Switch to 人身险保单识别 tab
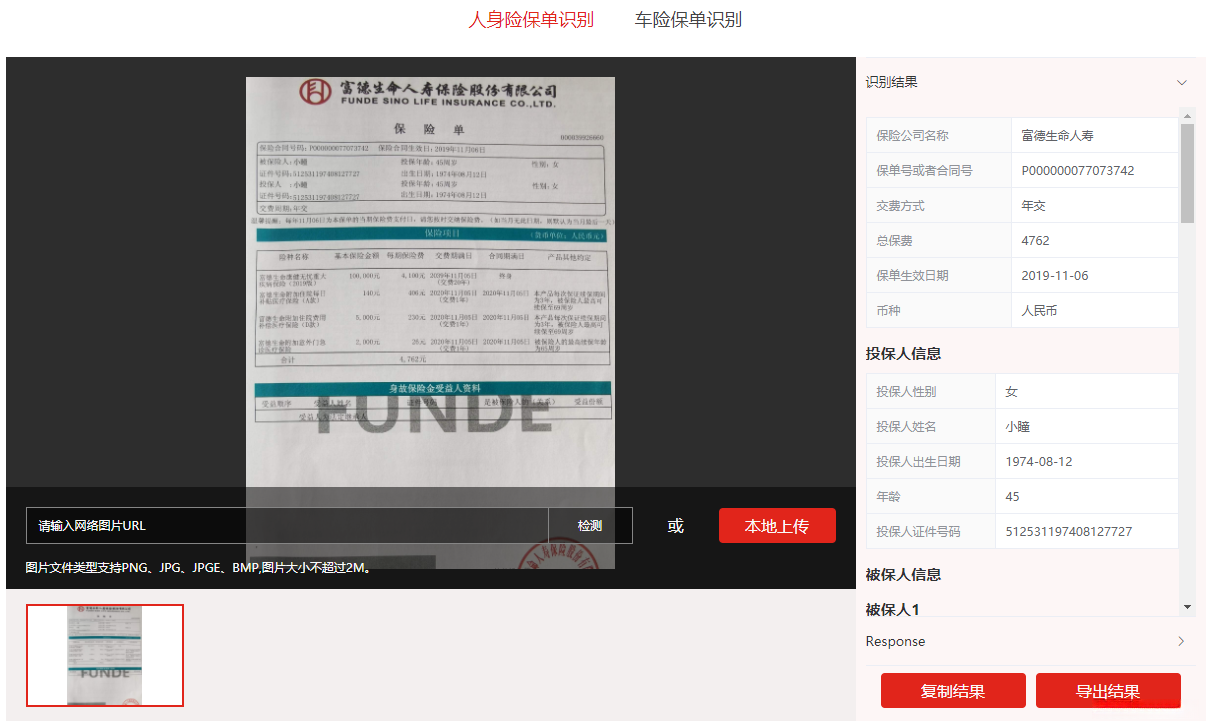The width and height of the screenshot is (1212, 727). pyautogui.click(x=531, y=19)
